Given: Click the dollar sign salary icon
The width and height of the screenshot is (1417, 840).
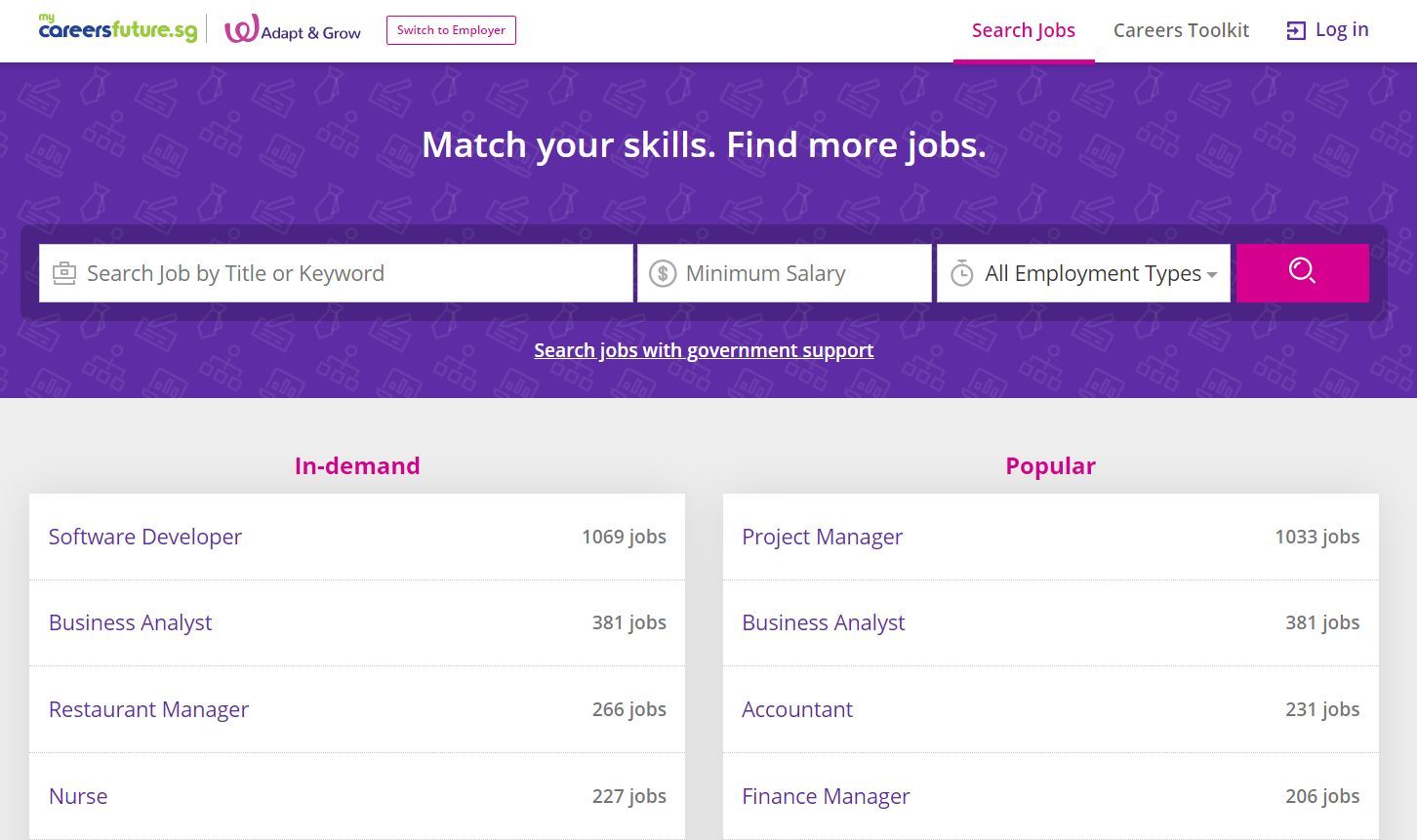Looking at the screenshot, I should (663, 273).
